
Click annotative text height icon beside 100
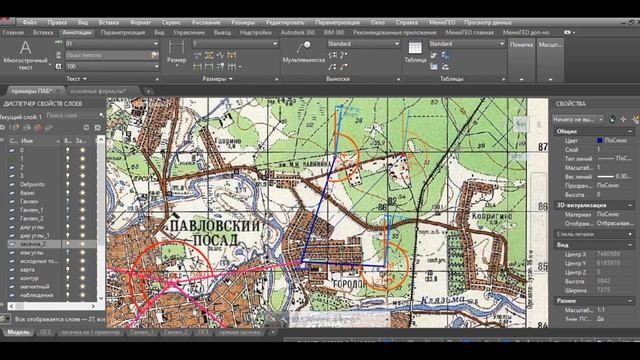[58, 66]
